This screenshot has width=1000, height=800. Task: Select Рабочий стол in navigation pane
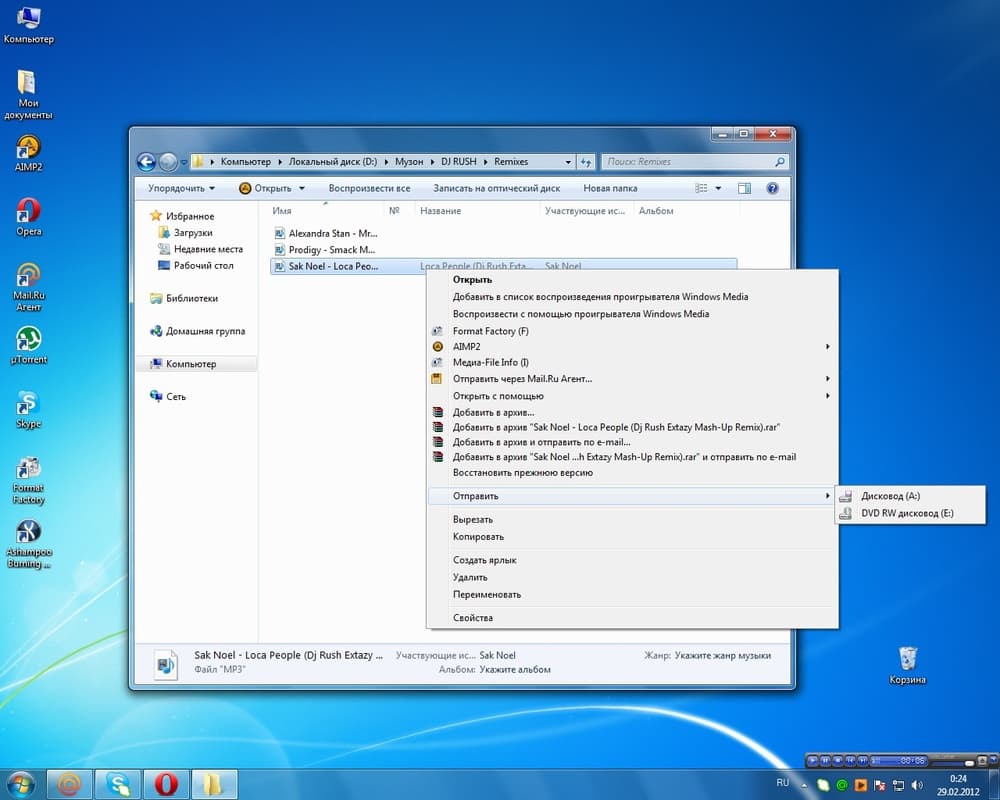pyautogui.click(x=203, y=265)
